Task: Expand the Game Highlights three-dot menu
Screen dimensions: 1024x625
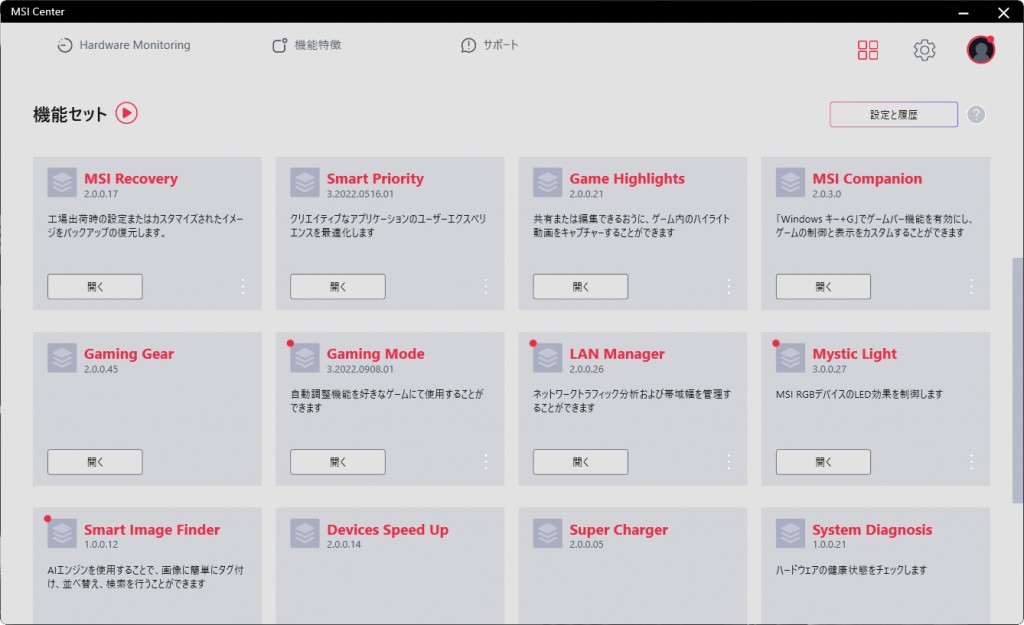Action: click(728, 286)
